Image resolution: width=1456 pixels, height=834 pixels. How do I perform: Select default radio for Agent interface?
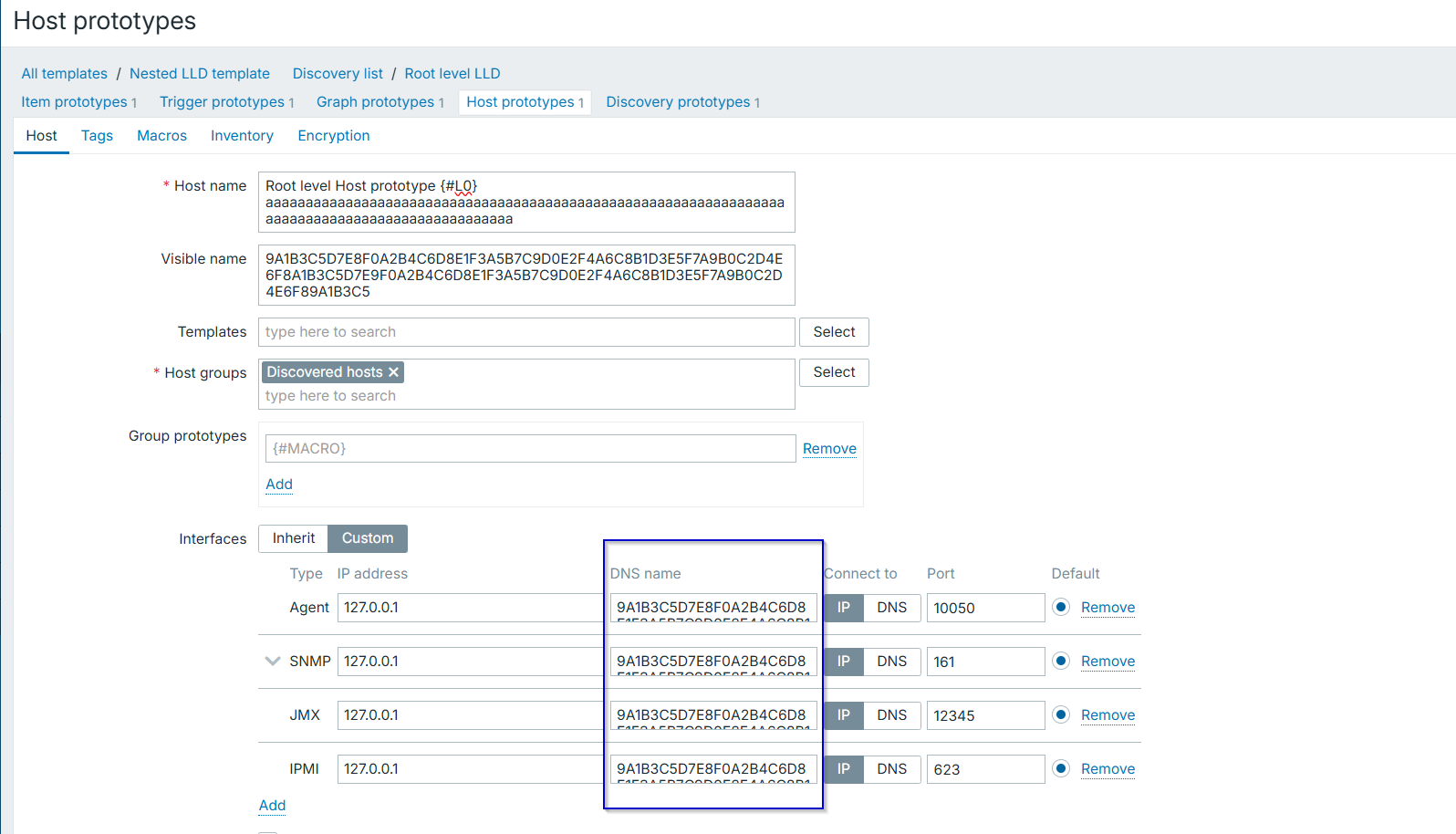pos(1060,608)
